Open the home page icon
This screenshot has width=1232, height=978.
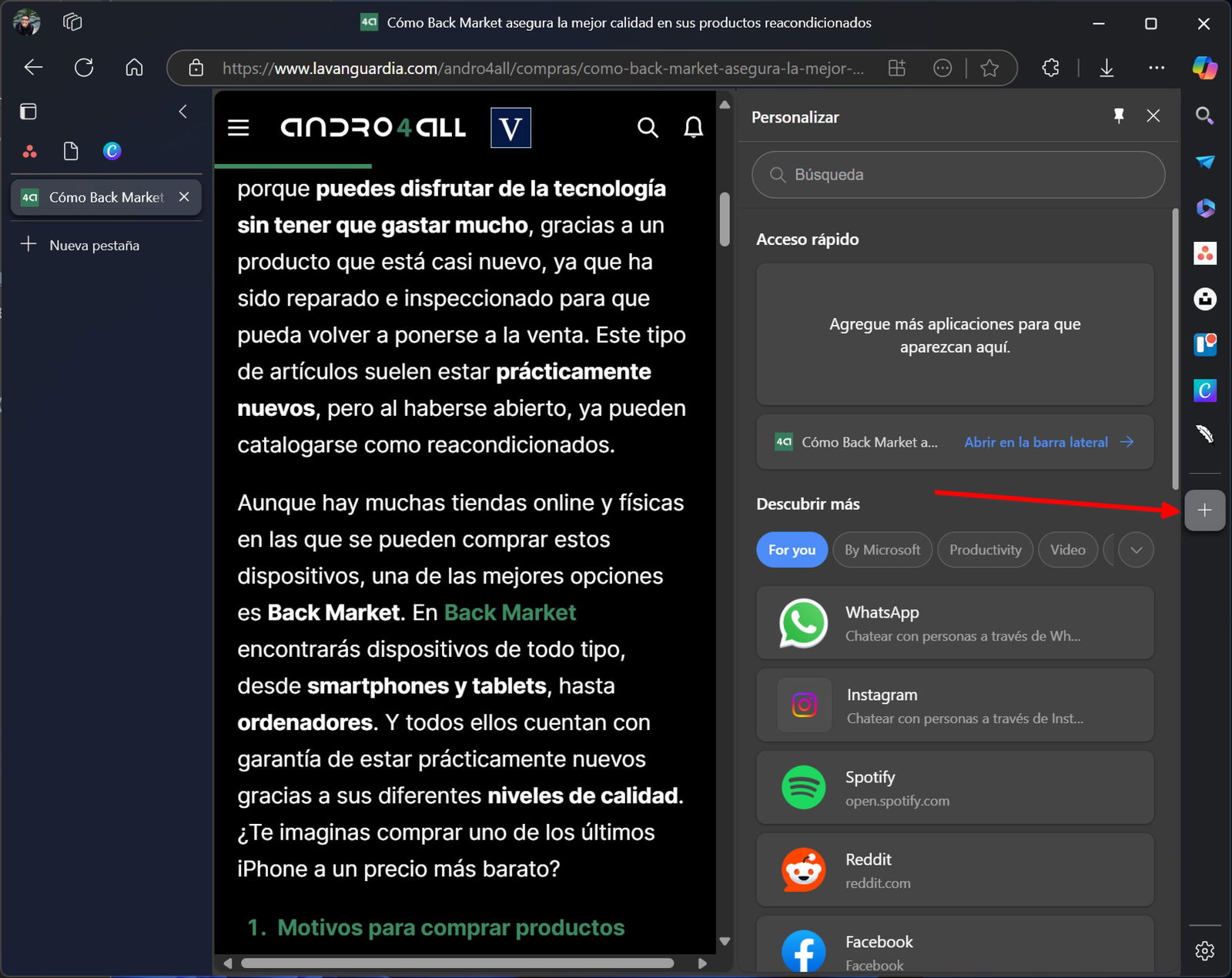click(x=134, y=68)
